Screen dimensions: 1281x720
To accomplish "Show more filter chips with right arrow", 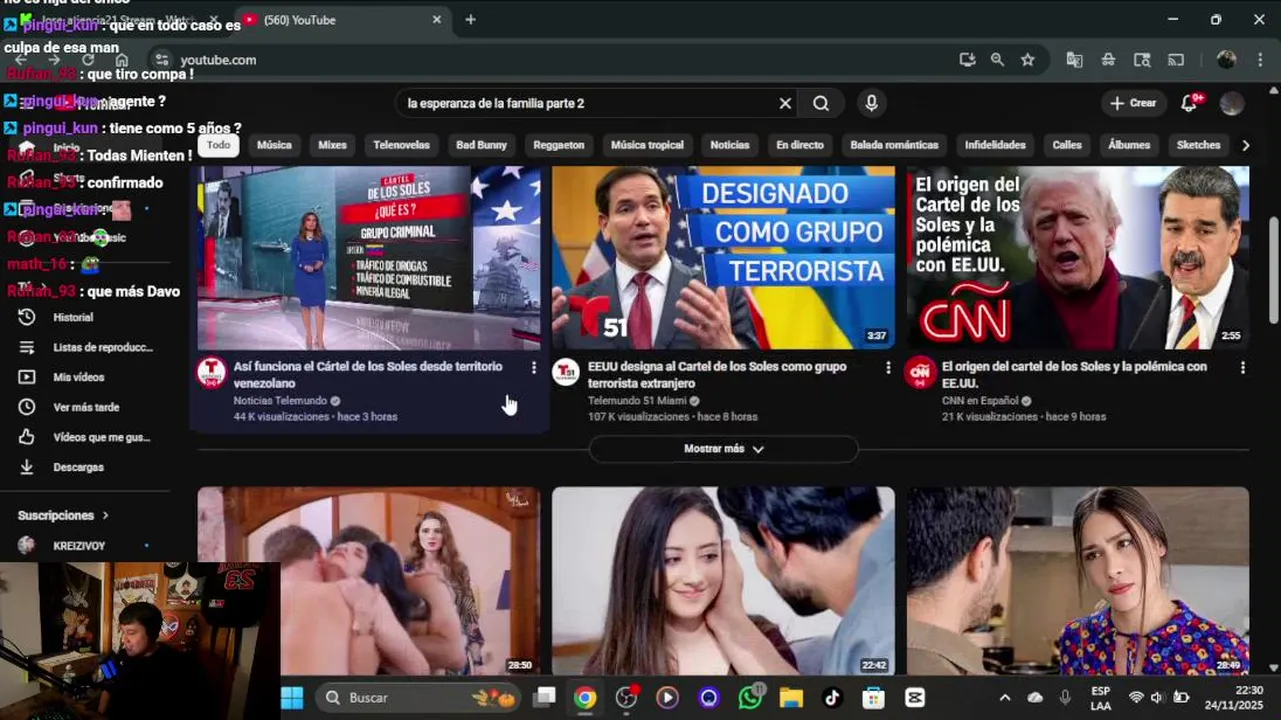I will 1245,145.
